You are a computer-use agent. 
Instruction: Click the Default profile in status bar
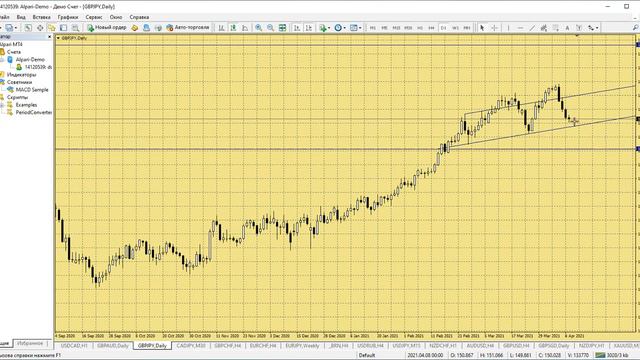[367, 356]
